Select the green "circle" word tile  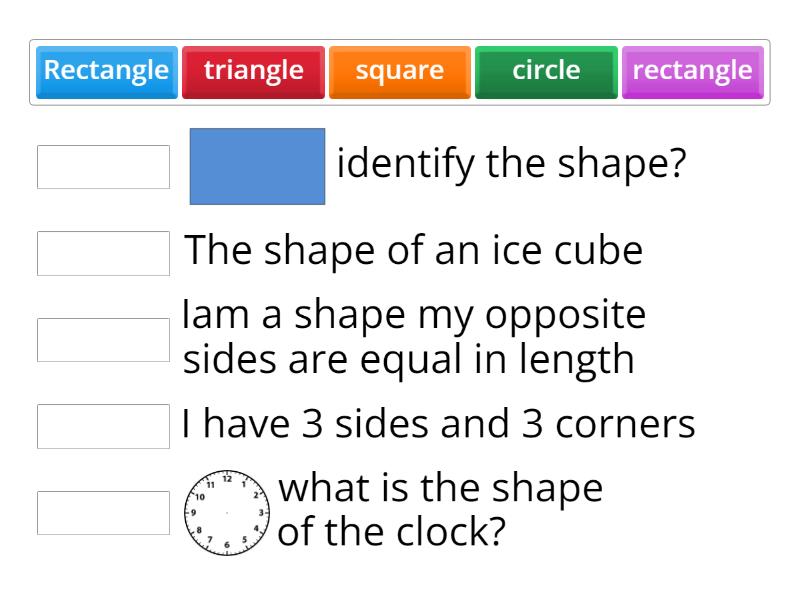545,70
